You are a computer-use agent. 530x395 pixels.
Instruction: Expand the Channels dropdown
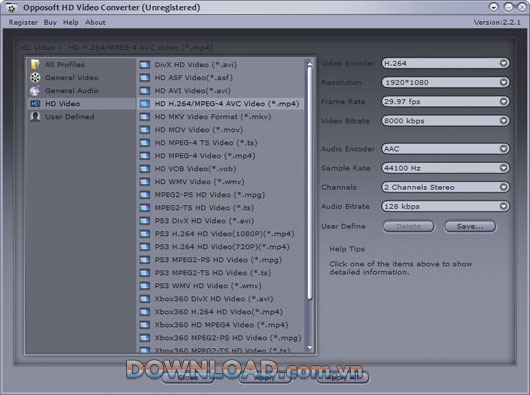445,187
